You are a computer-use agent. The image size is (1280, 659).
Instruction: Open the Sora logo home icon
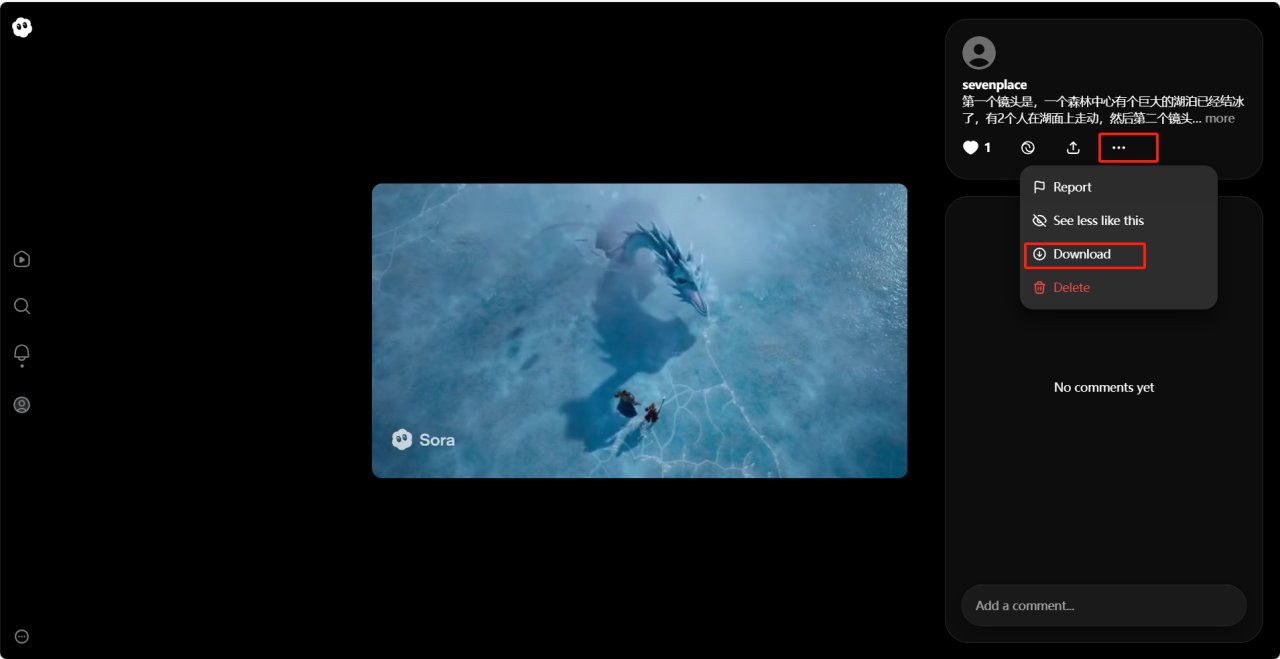22,28
